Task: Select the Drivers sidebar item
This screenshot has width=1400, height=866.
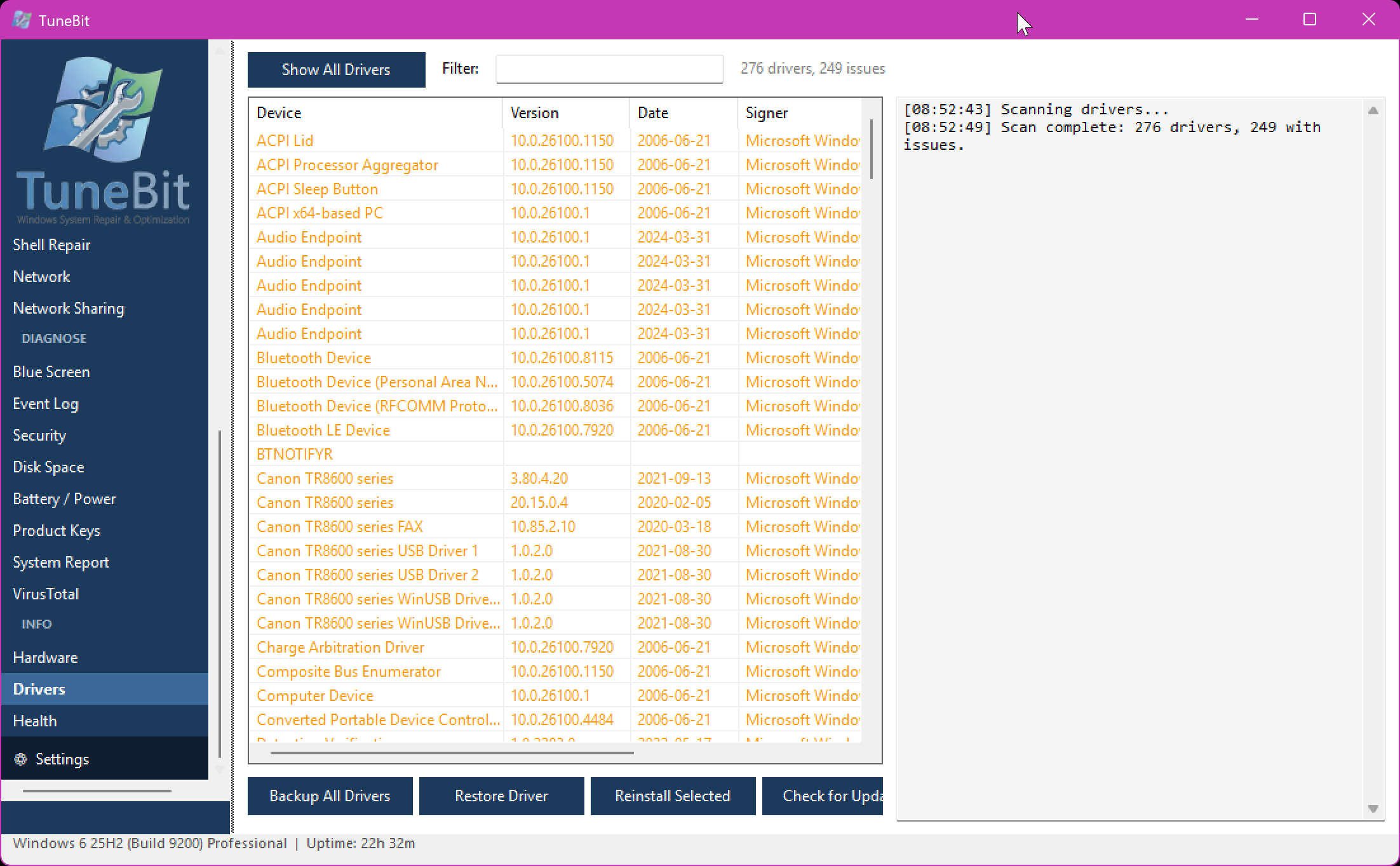Action: (105, 689)
